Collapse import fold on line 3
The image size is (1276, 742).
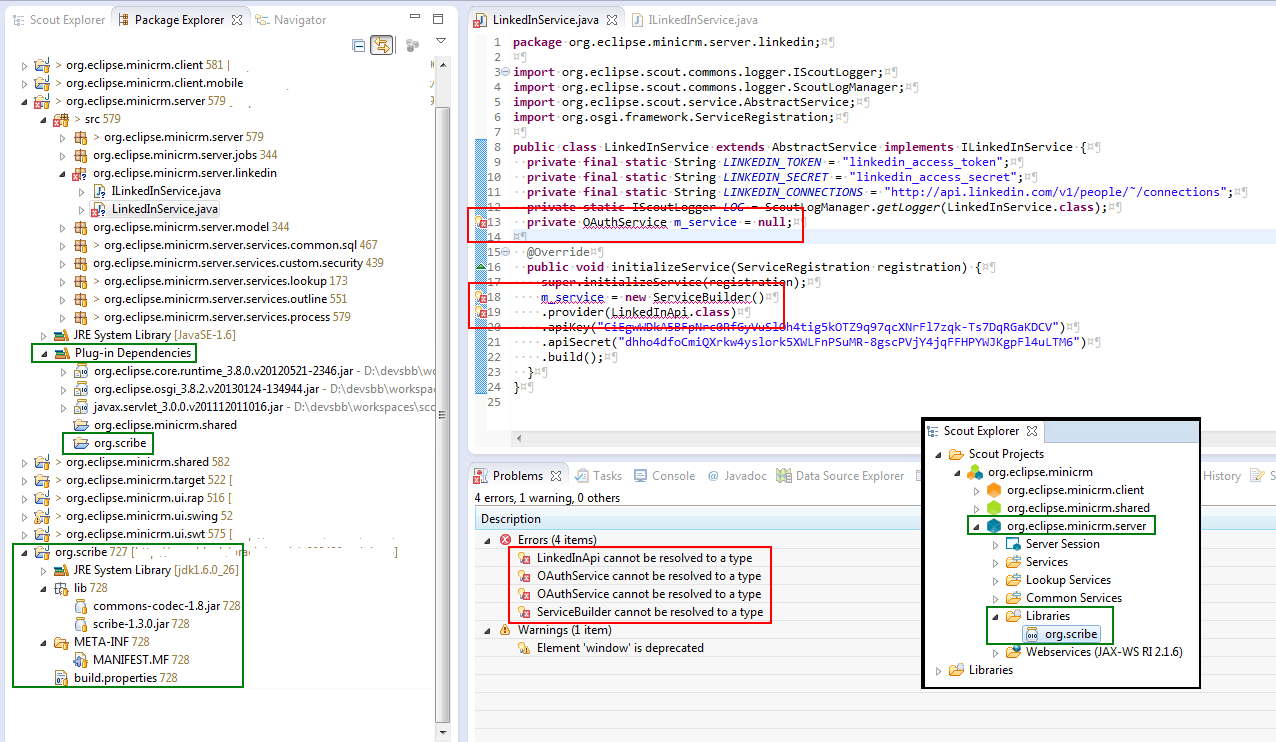point(504,72)
